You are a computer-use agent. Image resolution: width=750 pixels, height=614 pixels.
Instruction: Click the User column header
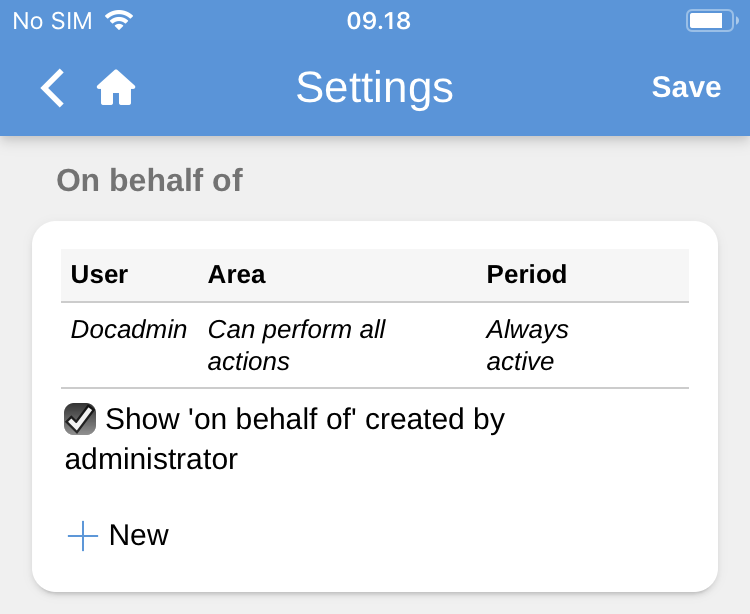(99, 275)
